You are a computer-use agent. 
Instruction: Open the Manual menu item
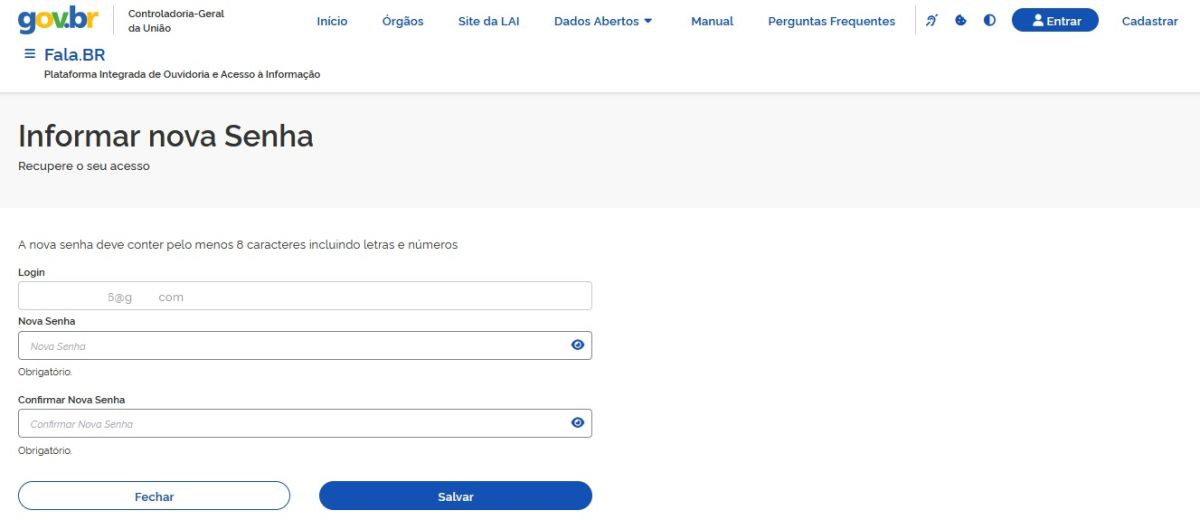pos(712,21)
